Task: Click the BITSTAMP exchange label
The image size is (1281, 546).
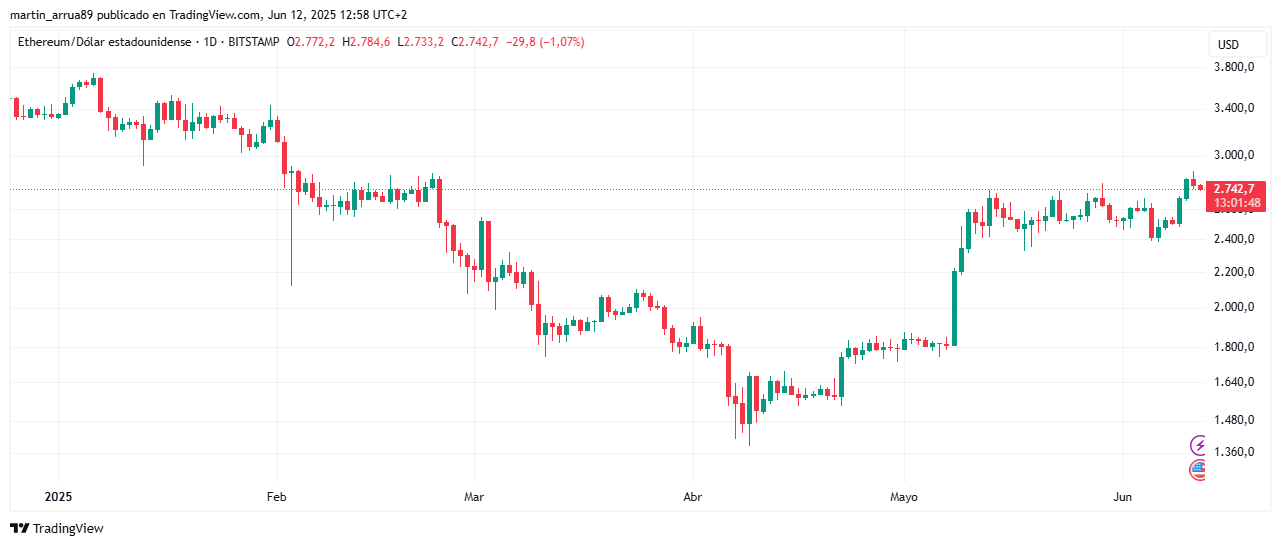Action: pyautogui.click(x=253, y=42)
